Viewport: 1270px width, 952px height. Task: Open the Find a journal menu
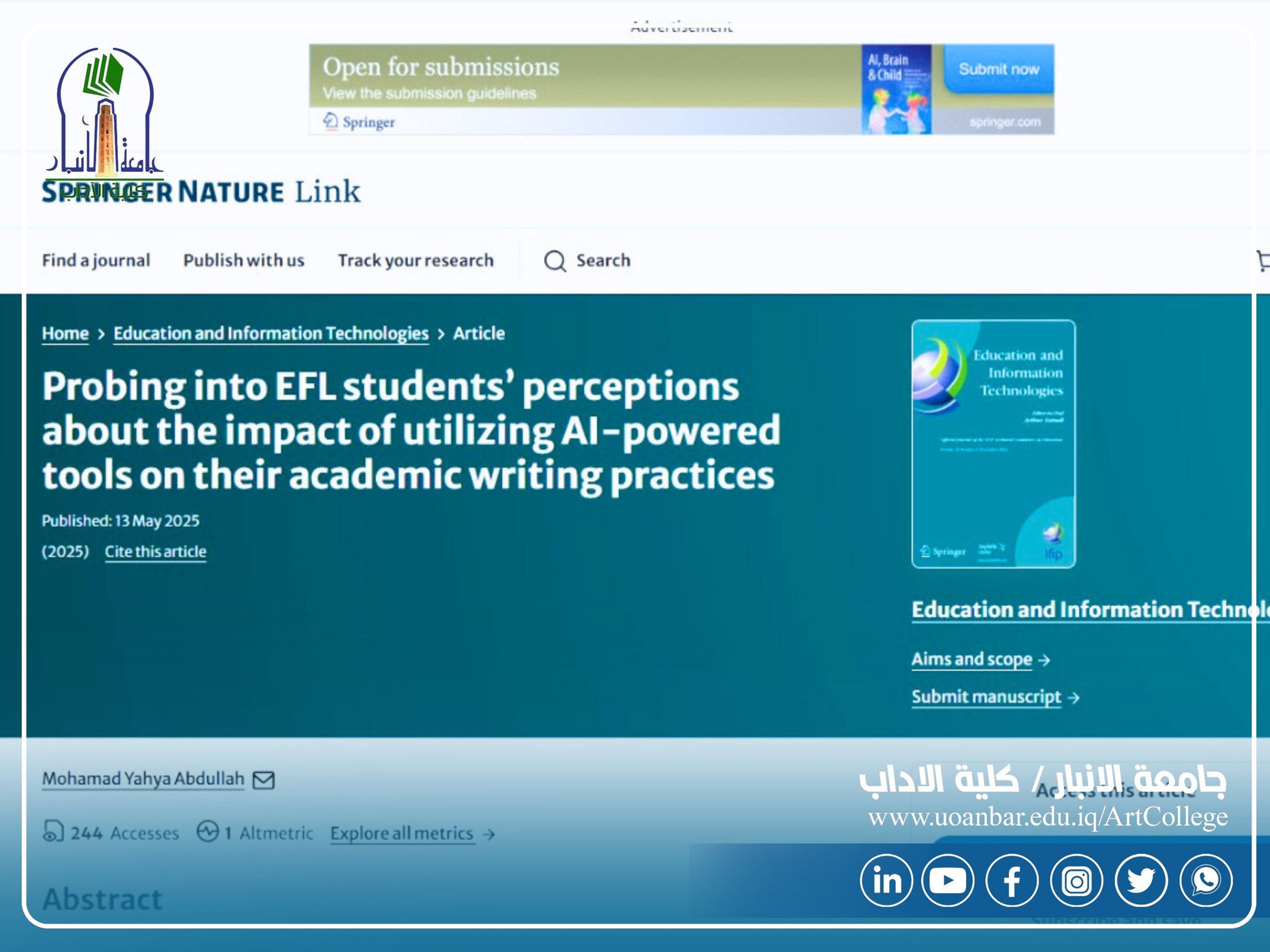(96, 260)
